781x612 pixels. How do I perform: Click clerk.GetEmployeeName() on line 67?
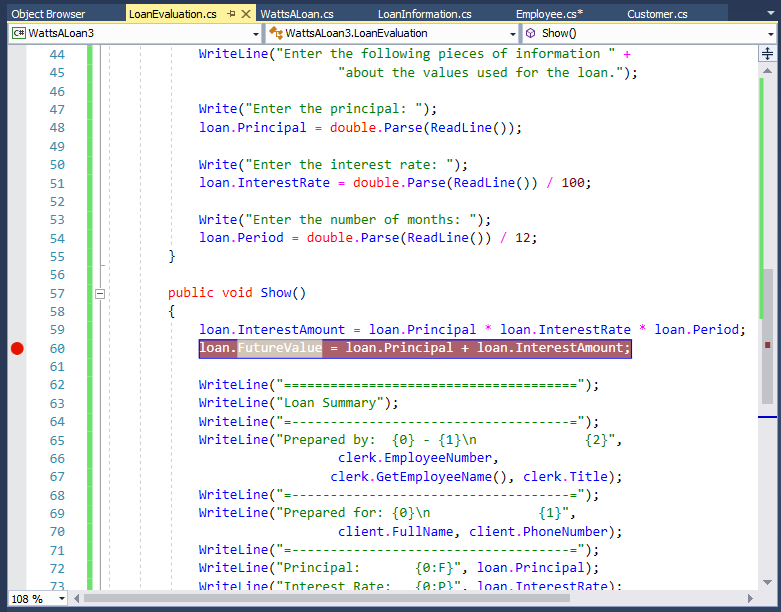tap(418, 477)
